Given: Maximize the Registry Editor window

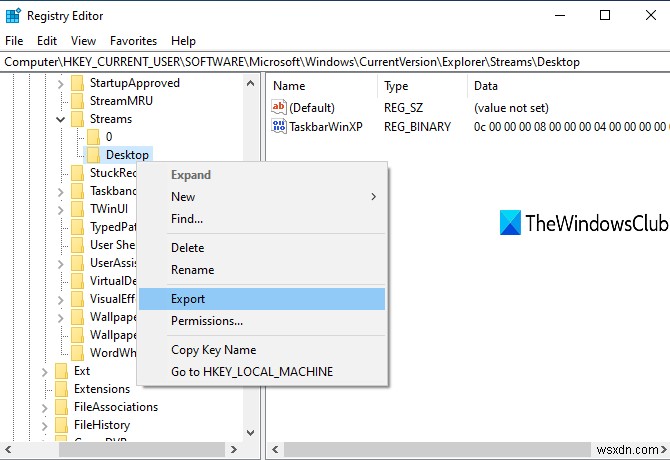Looking at the screenshot, I should [605, 15].
